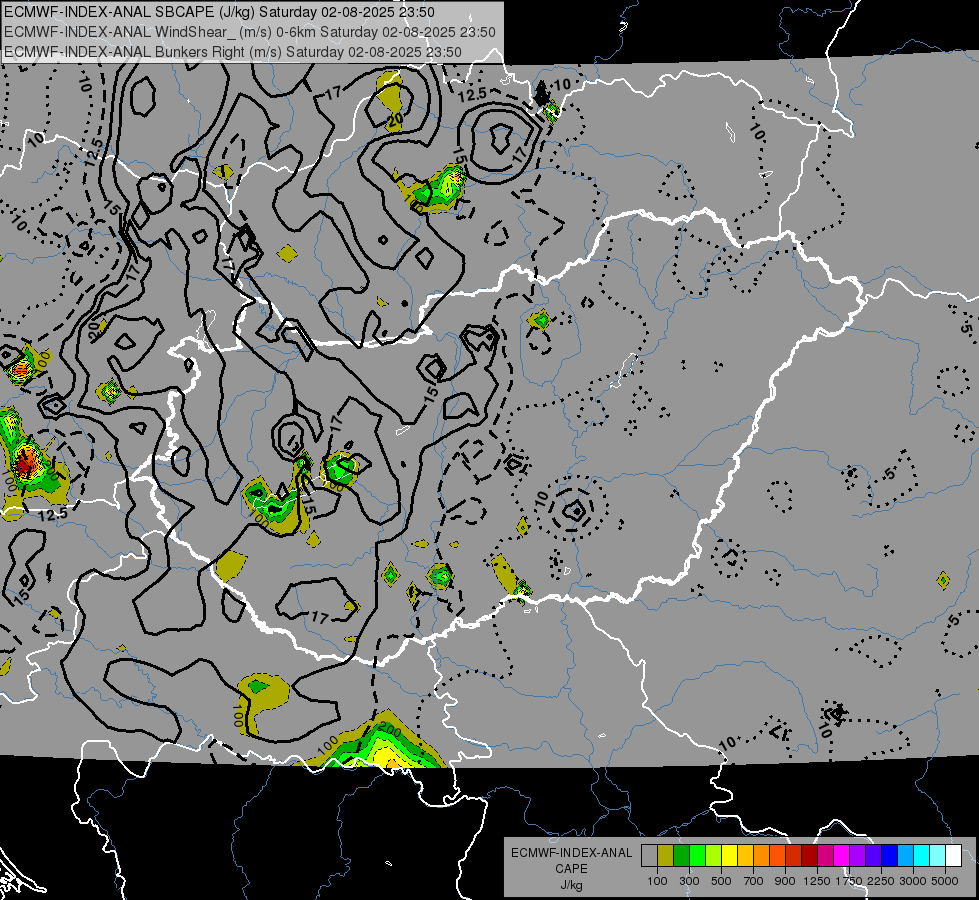Click the ECMWF-INDEX-ANAL legend title
The height and width of the screenshot is (900, 979).
coord(571,853)
